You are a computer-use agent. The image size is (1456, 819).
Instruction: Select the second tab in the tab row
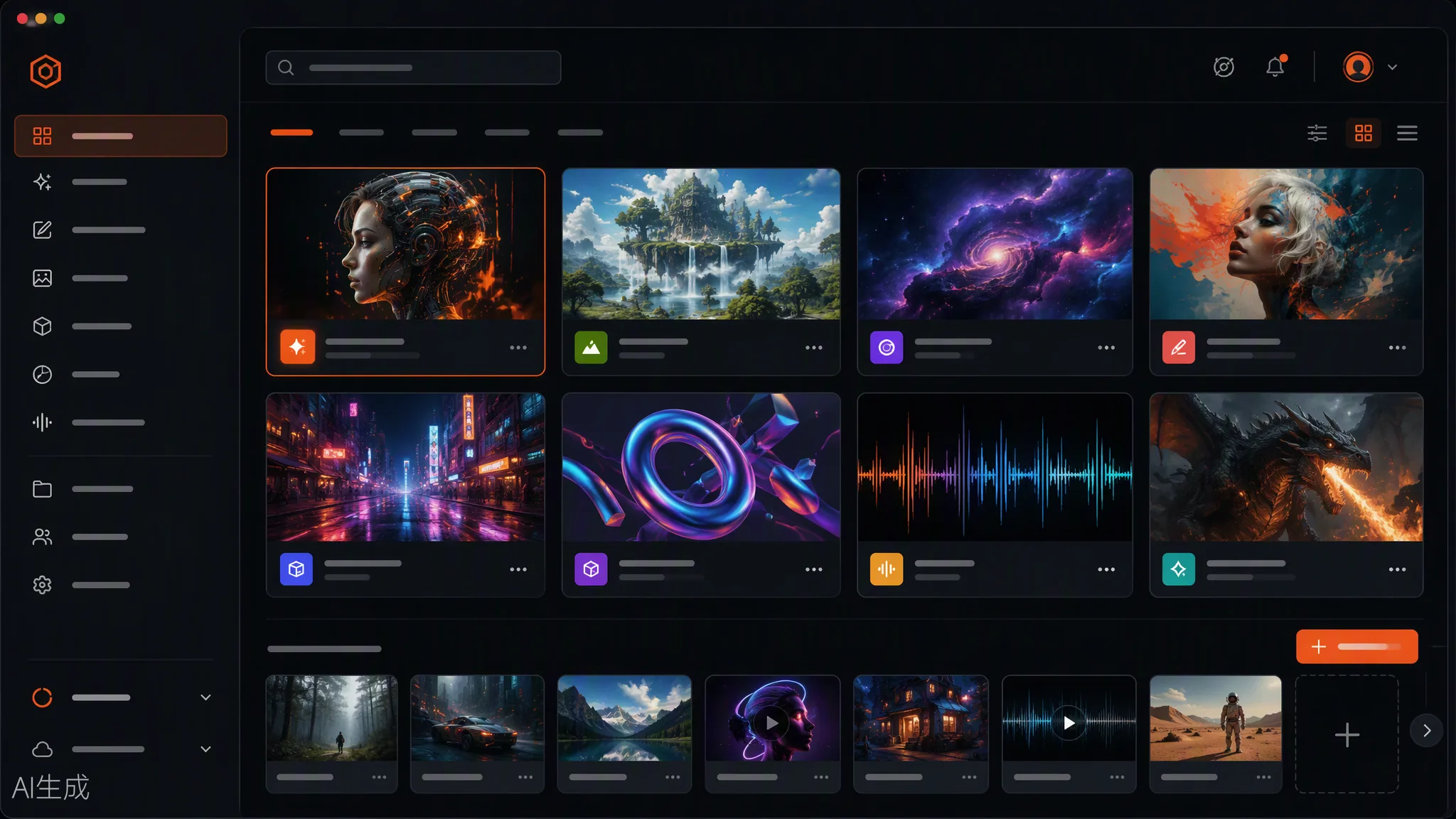point(361,132)
